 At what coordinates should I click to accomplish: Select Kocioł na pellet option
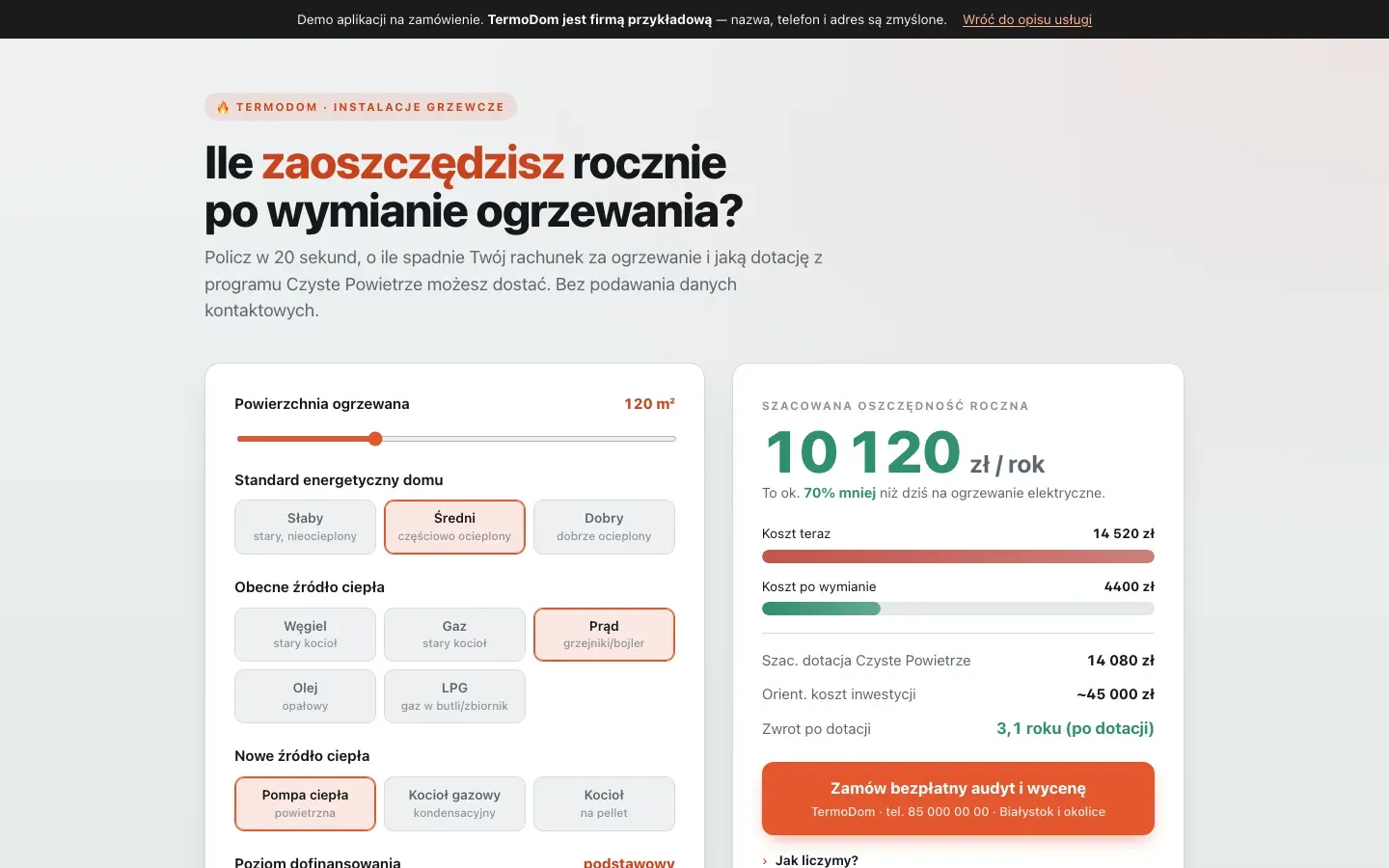(604, 803)
